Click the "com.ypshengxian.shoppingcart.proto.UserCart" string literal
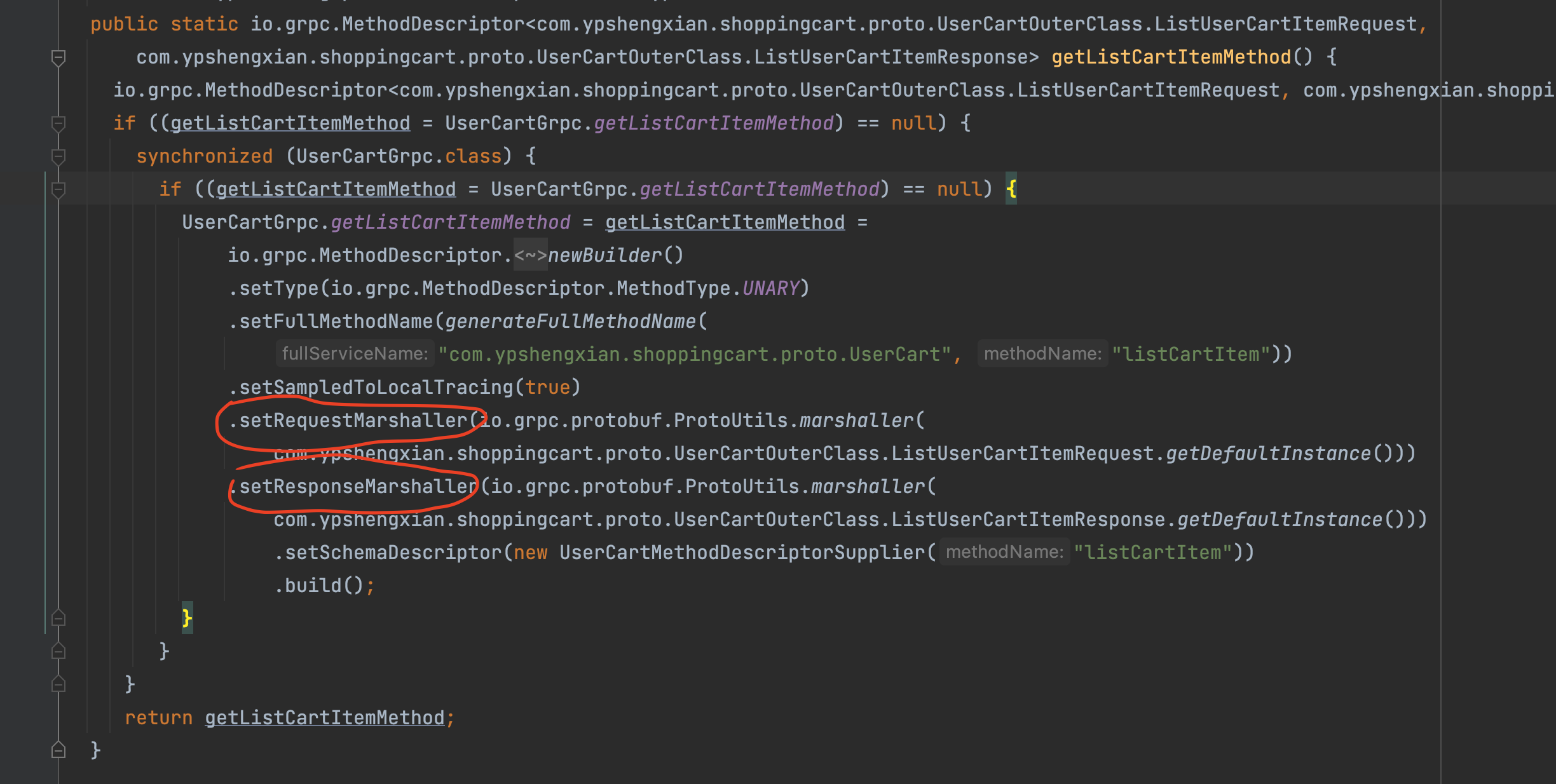Screen dimensions: 1556x784 click(x=694, y=355)
